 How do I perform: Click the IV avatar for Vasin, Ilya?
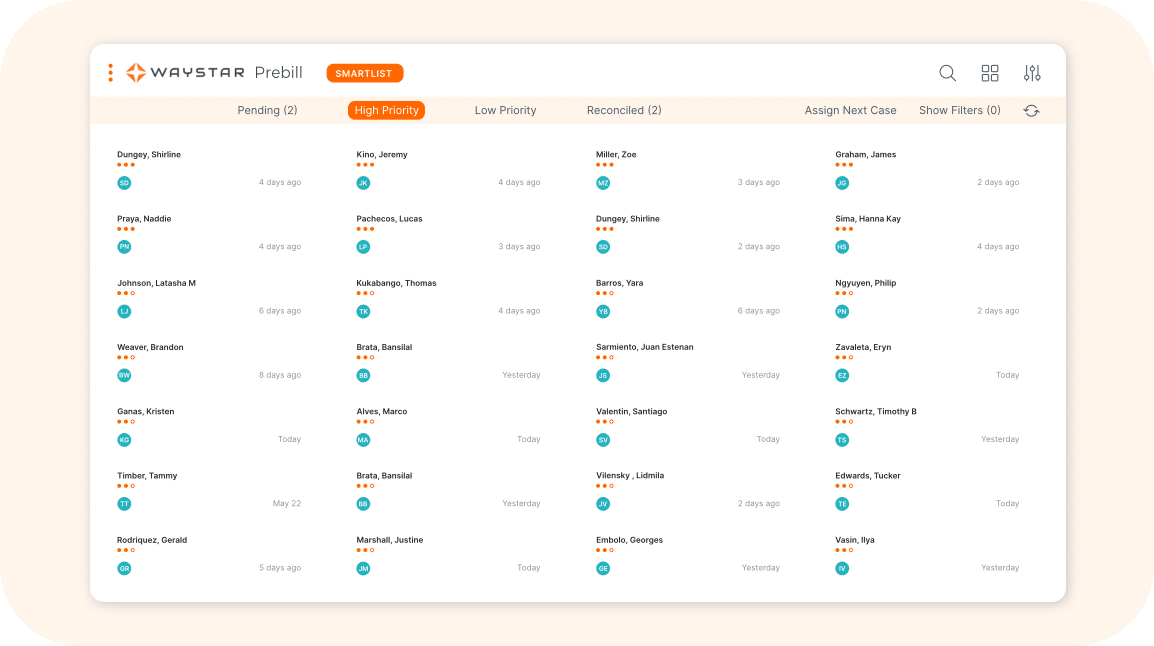(x=842, y=568)
